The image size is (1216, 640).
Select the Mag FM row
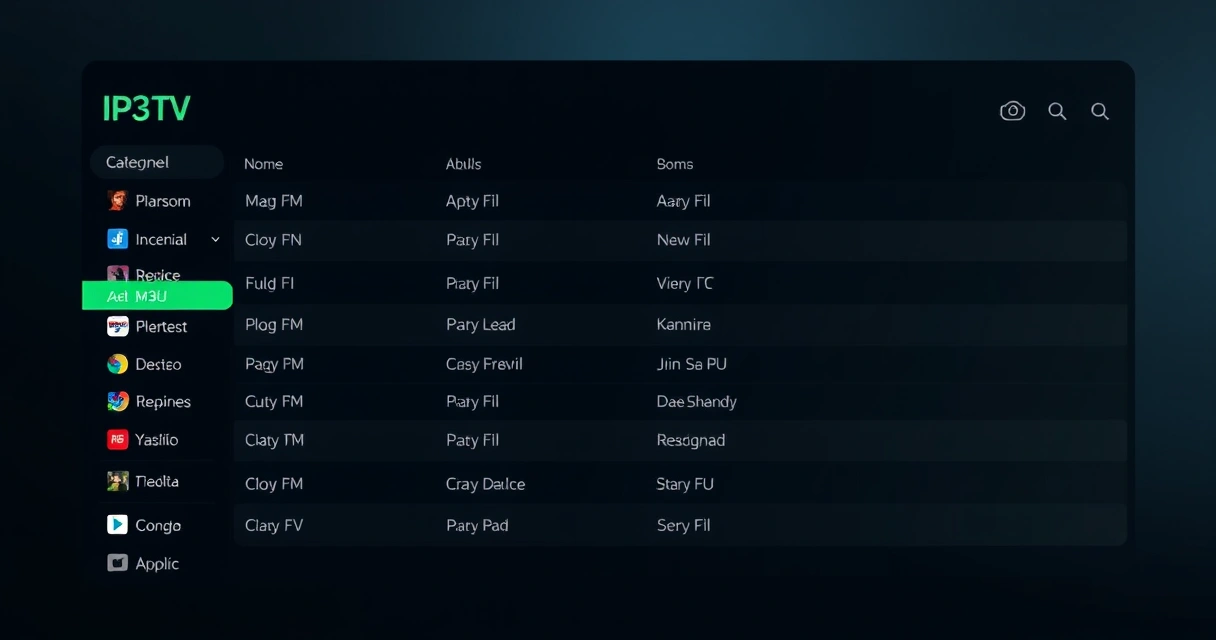pyautogui.click(x=274, y=201)
